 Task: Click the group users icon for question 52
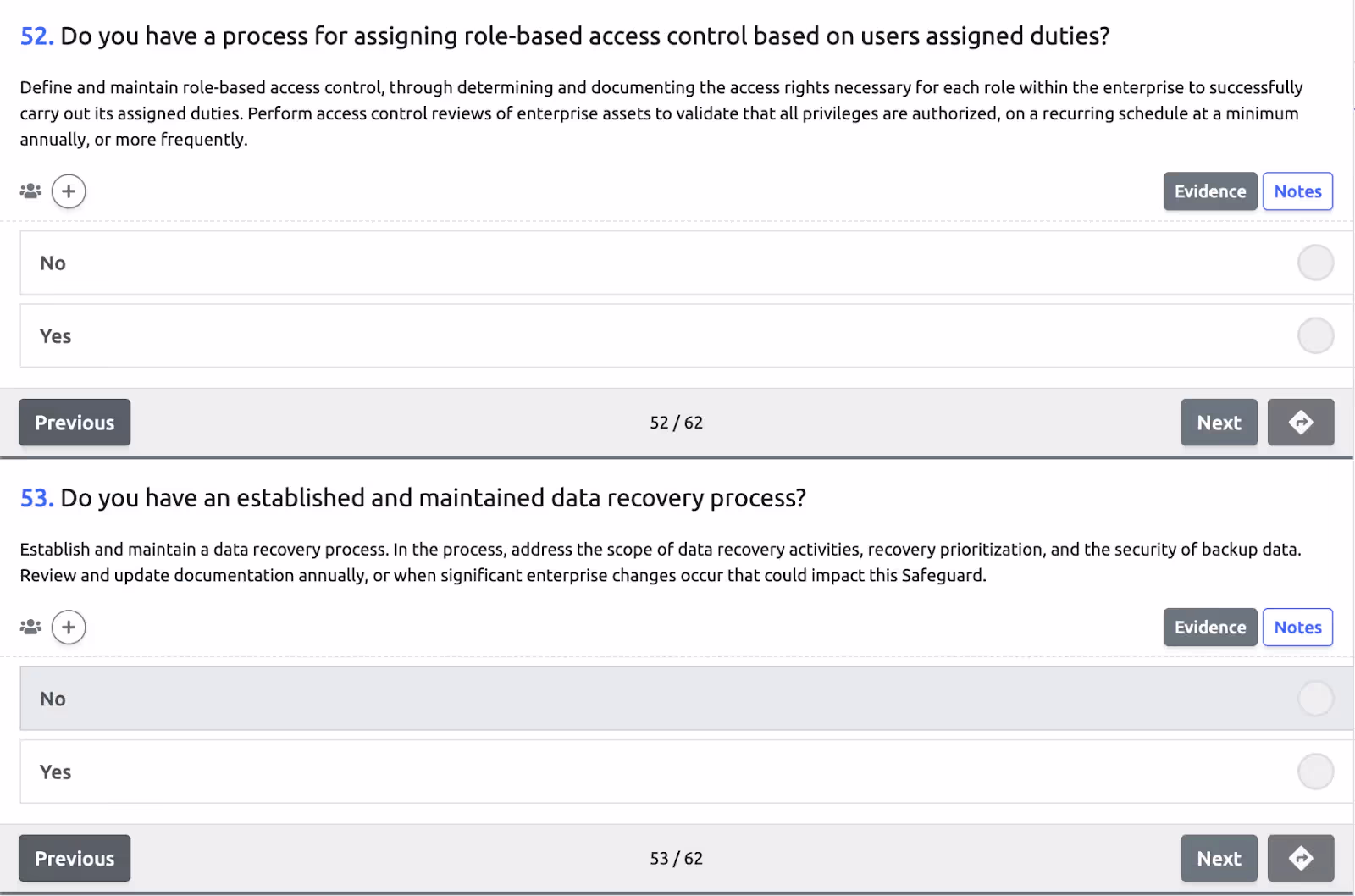[x=30, y=191]
